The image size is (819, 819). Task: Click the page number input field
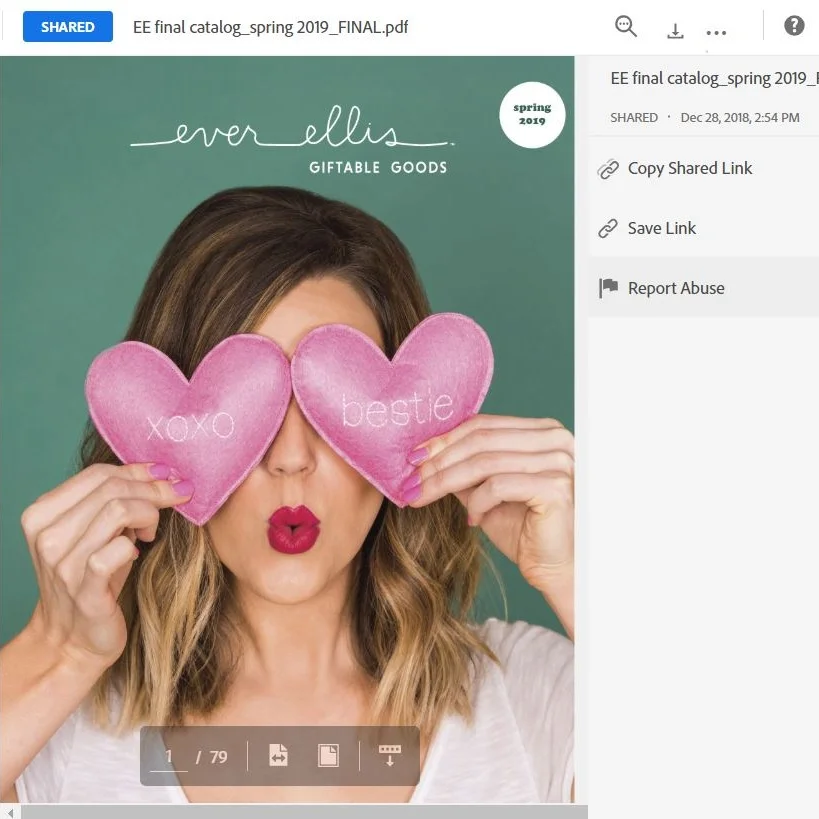(x=168, y=755)
